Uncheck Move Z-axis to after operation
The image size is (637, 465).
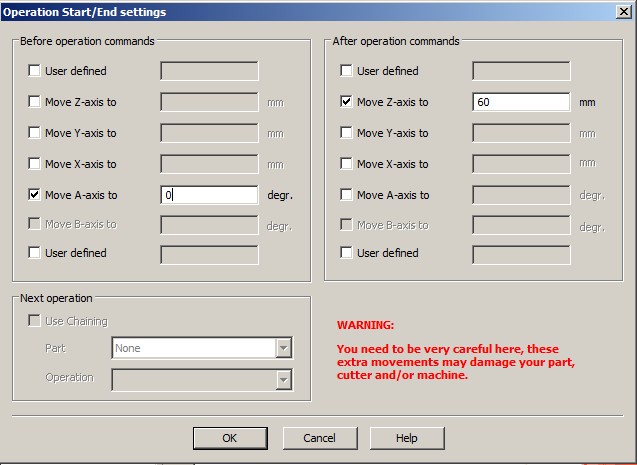pos(347,102)
